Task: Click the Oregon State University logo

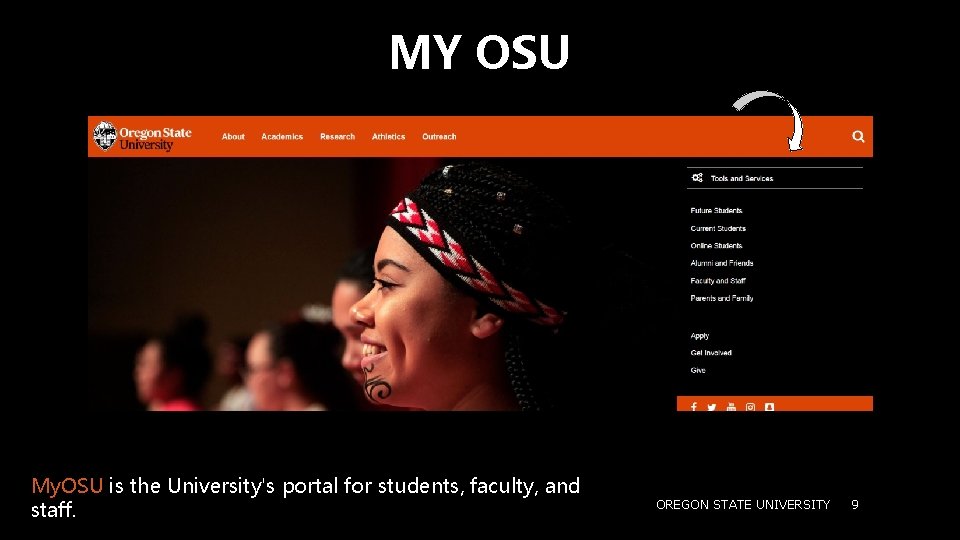Action: point(143,137)
